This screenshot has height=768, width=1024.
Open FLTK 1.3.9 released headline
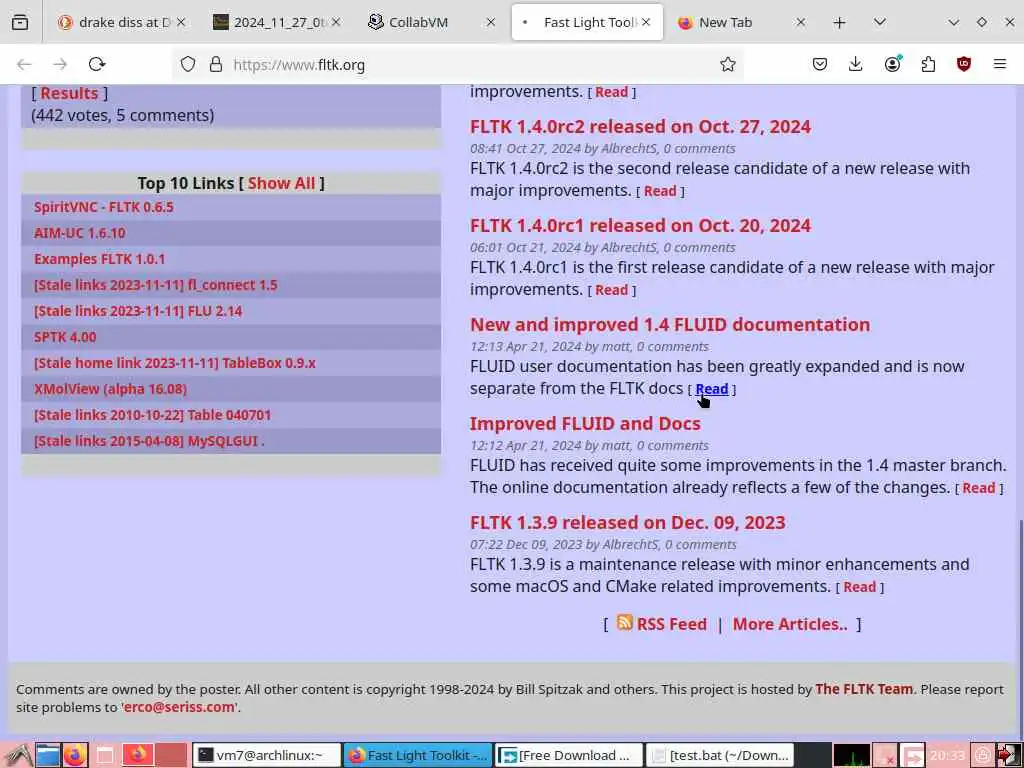[627, 522]
